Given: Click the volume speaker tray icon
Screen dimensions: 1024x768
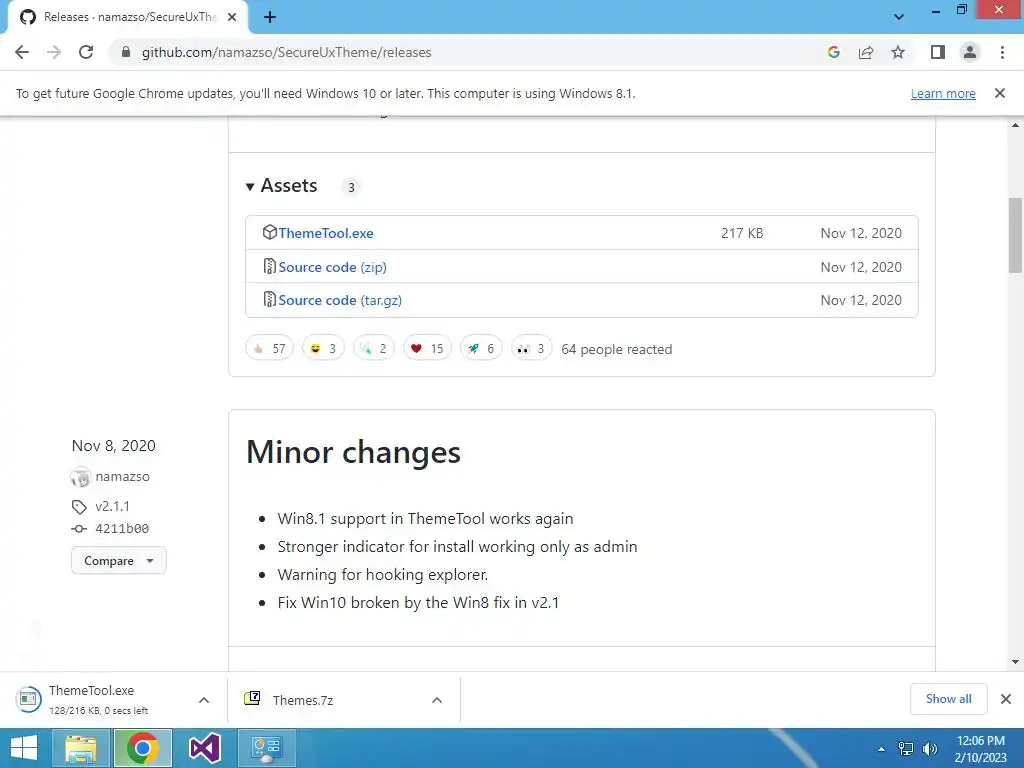Looking at the screenshot, I should 929,749.
